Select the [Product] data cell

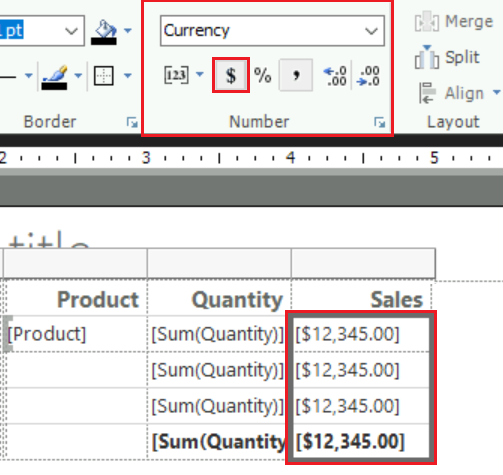coord(76,334)
